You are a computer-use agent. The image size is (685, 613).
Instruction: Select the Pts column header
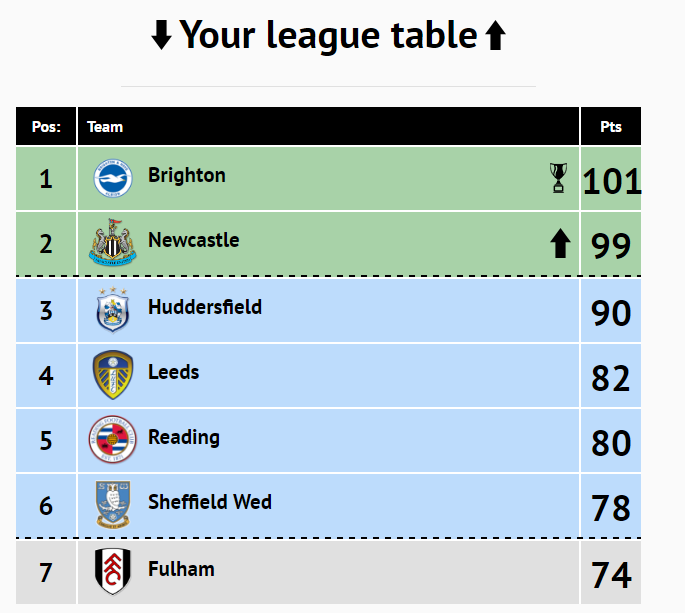pyautogui.click(x=611, y=126)
